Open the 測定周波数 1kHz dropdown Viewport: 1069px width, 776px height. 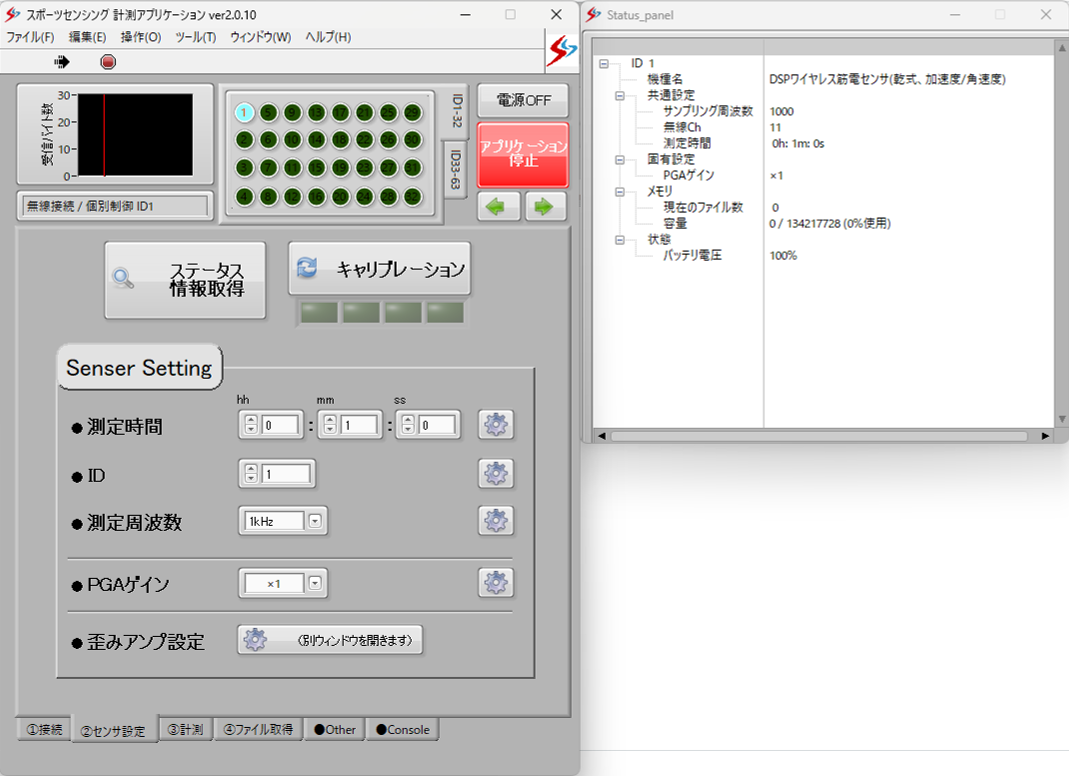315,522
